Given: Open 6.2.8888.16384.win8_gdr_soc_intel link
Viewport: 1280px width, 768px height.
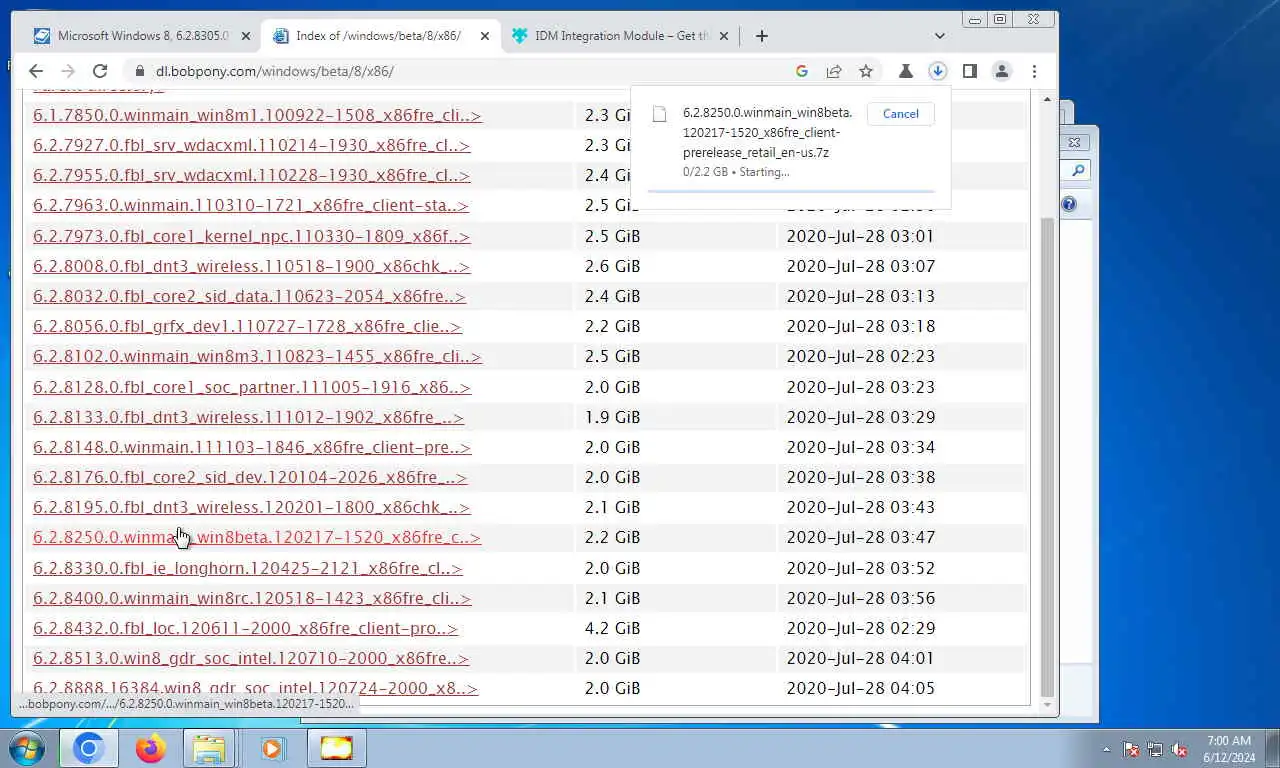Looking at the screenshot, I should 255,688.
